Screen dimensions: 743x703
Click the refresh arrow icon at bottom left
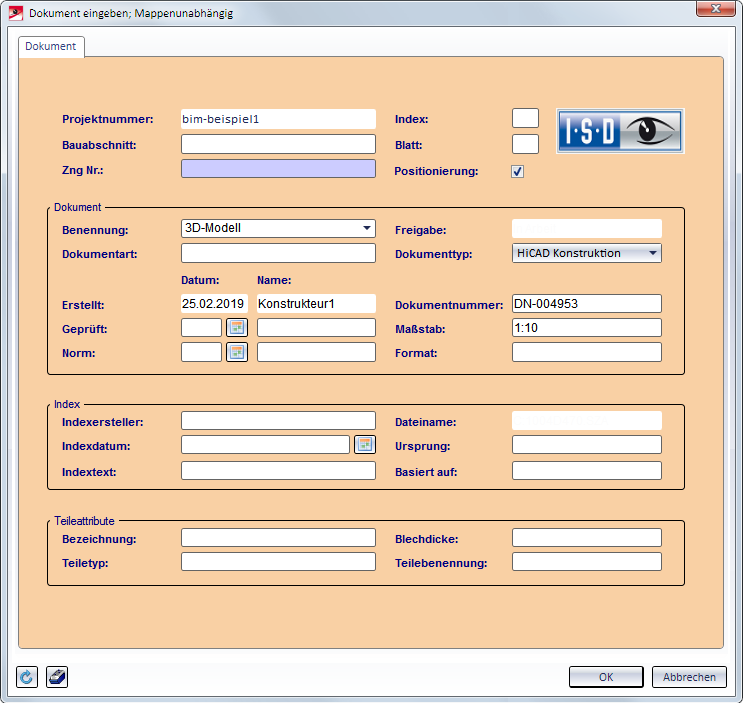27,677
